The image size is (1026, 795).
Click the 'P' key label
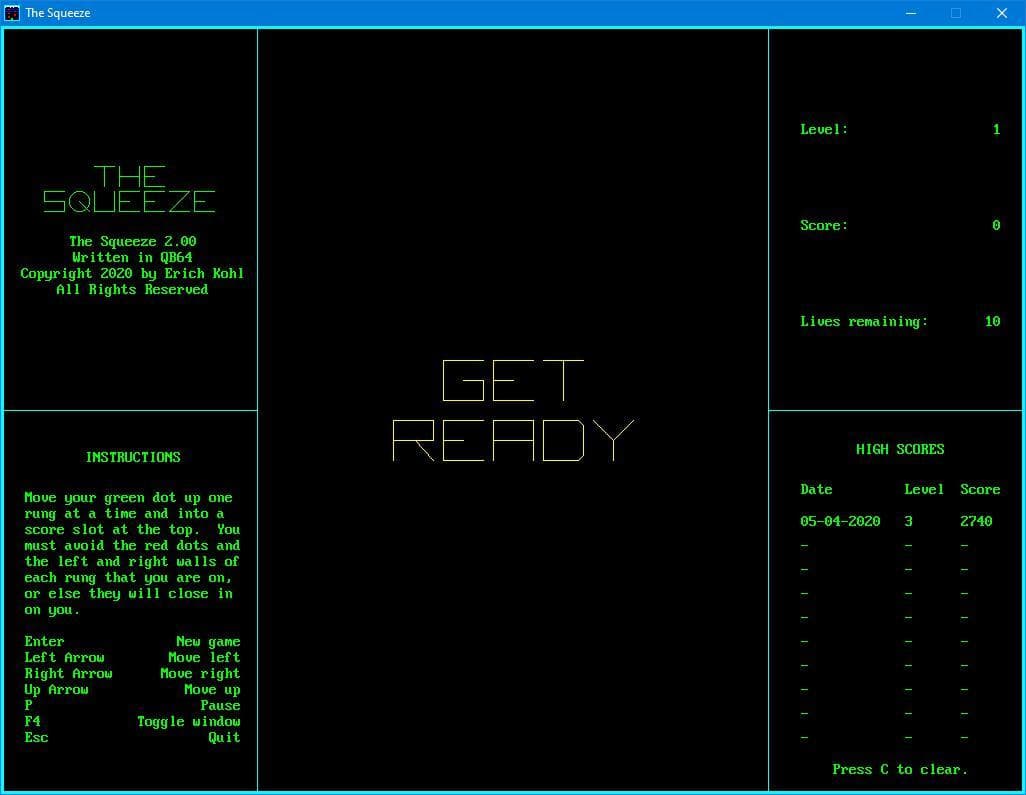click(x=28, y=705)
